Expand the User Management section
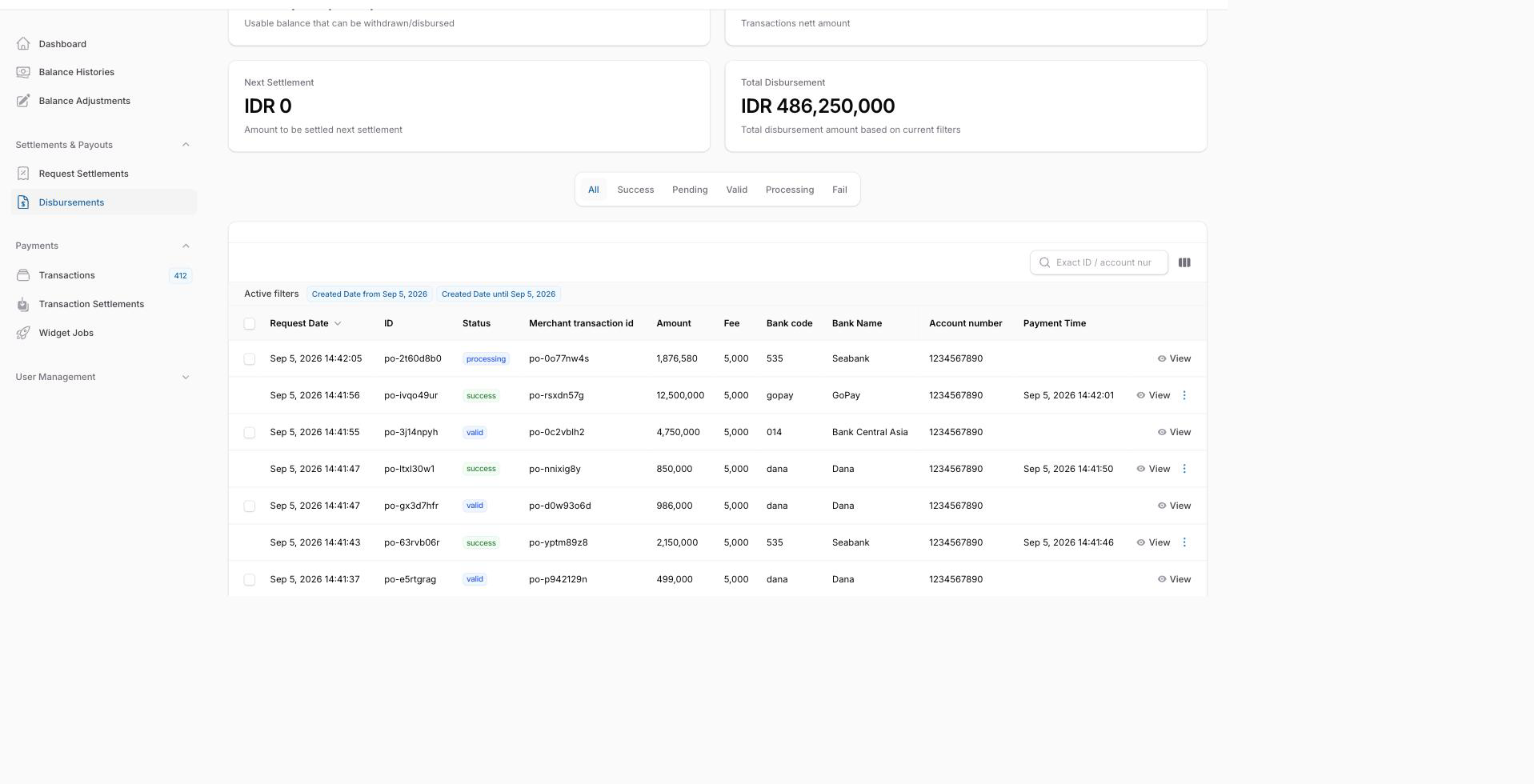Image resolution: width=1534 pixels, height=784 pixels. [x=186, y=377]
